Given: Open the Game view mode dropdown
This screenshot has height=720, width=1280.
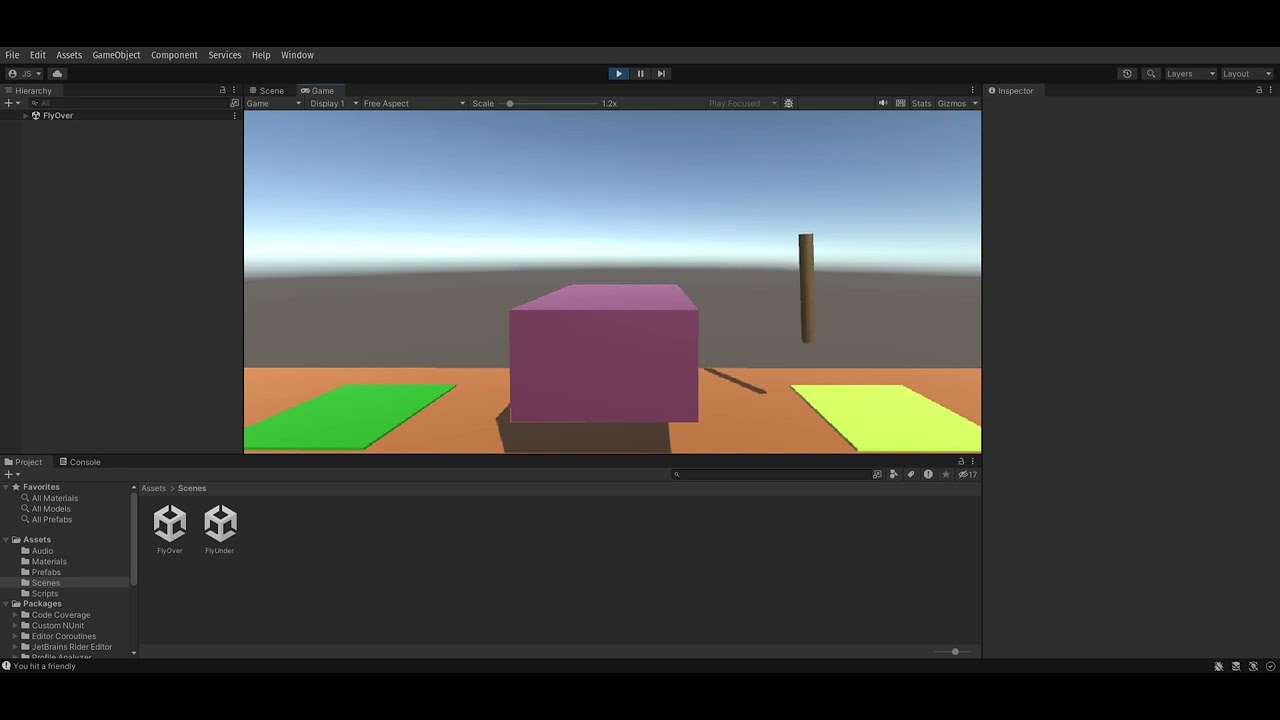Looking at the screenshot, I should tap(274, 103).
